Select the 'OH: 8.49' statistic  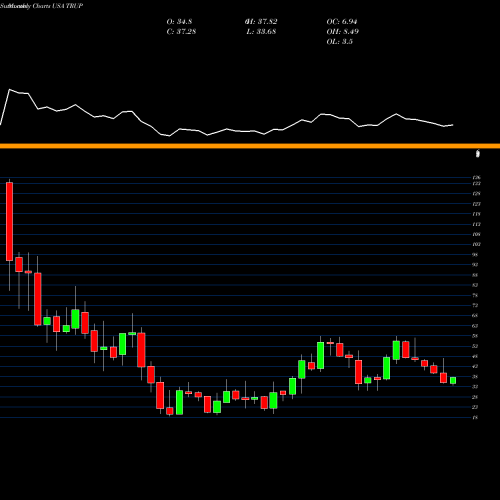coord(343,32)
